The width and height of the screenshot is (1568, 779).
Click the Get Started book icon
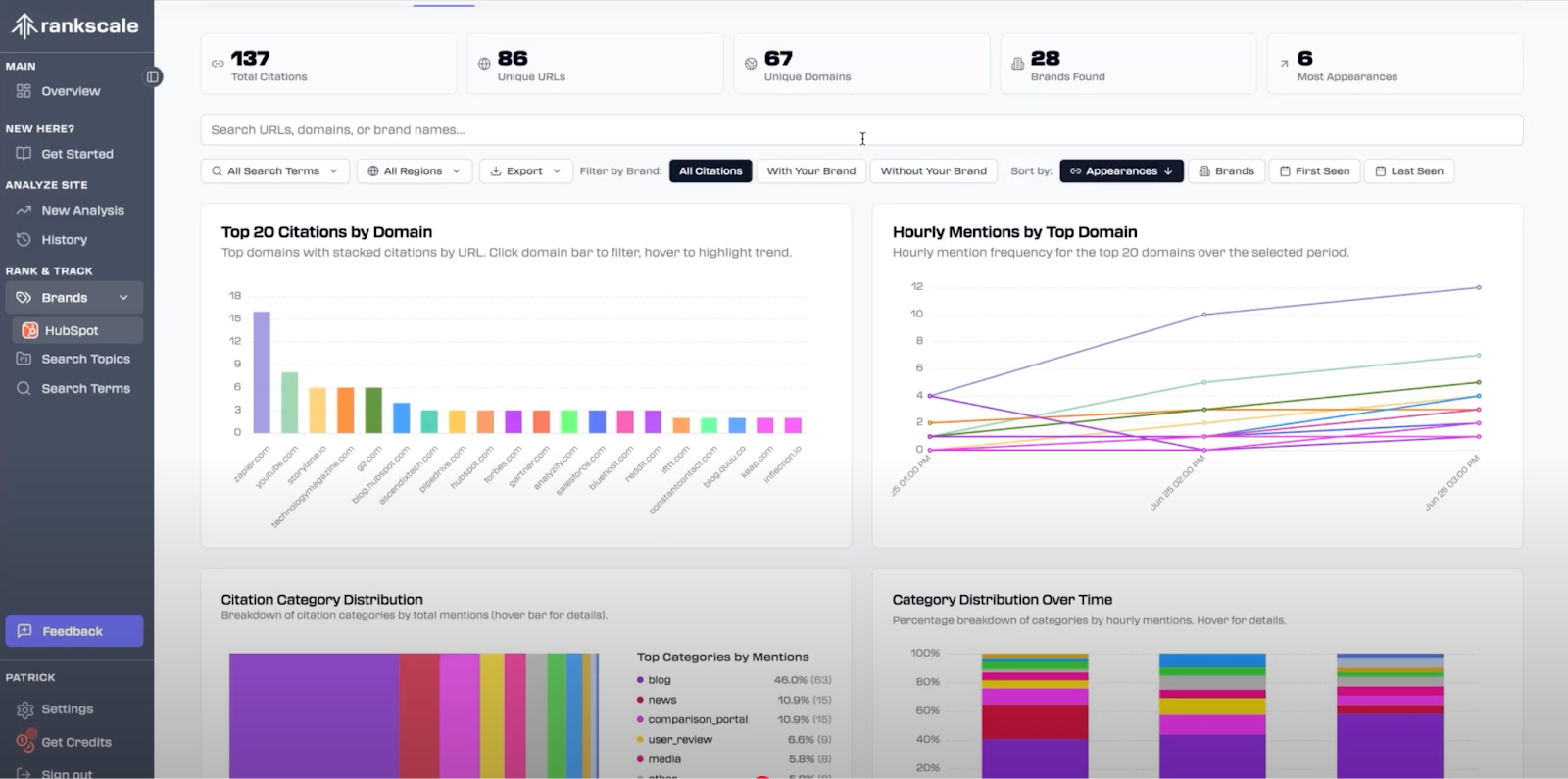[x=24, y=154]
